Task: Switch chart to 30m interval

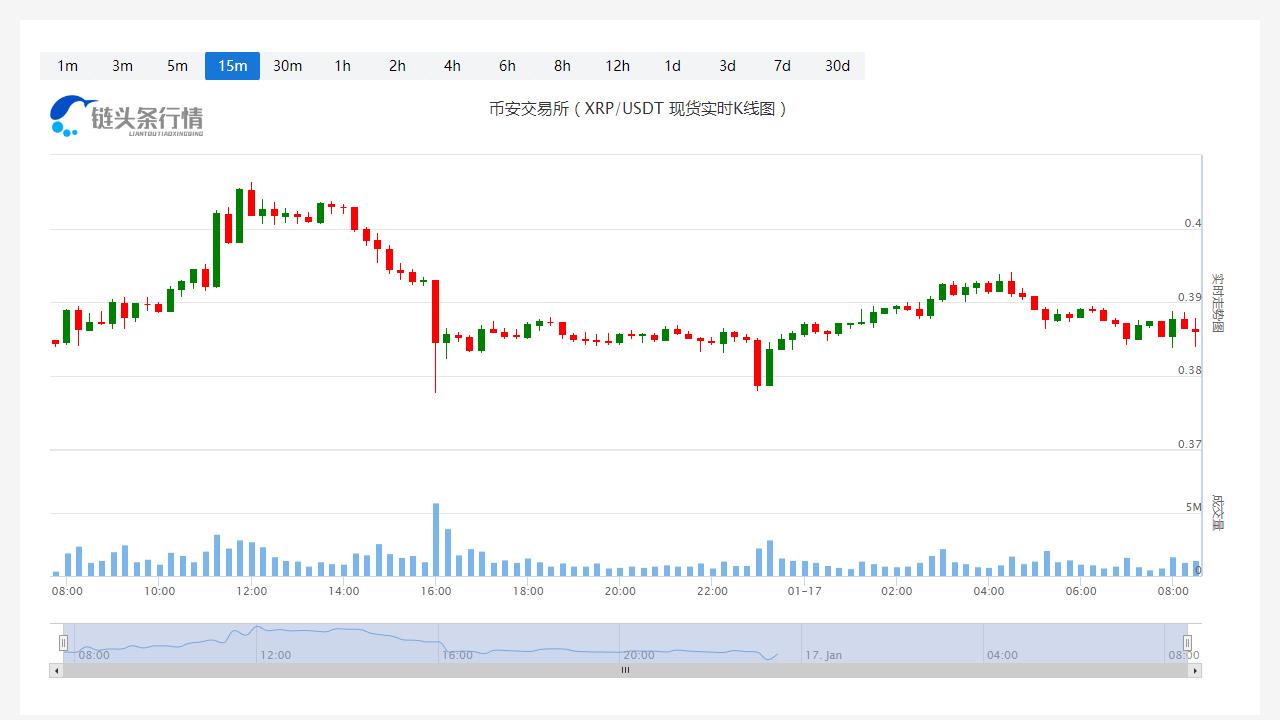Action: pyautogui.click(x=287, y=66)
